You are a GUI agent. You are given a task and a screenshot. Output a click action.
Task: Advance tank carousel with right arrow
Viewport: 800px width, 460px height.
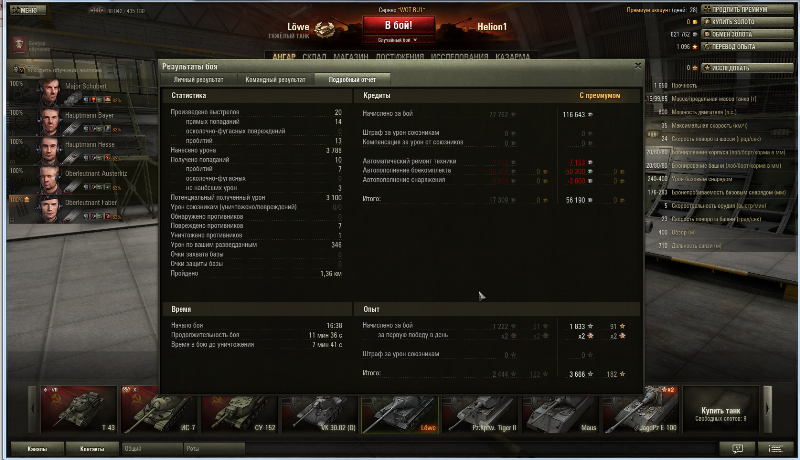767,410
